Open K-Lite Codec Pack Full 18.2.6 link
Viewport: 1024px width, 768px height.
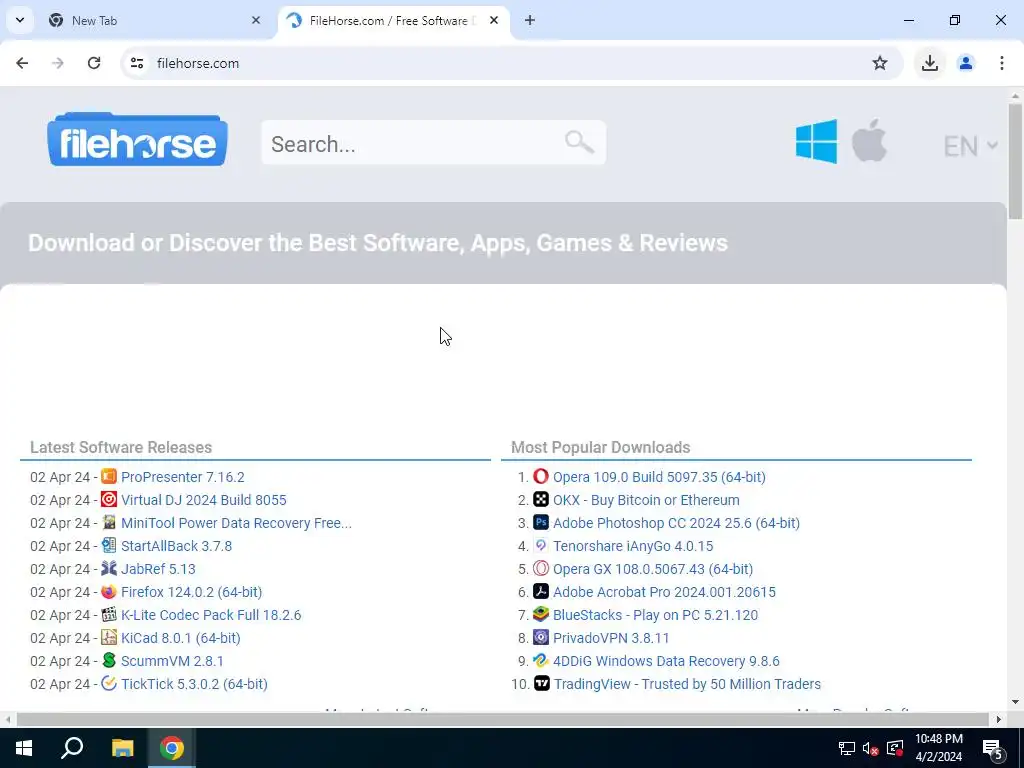pos(211,615)
